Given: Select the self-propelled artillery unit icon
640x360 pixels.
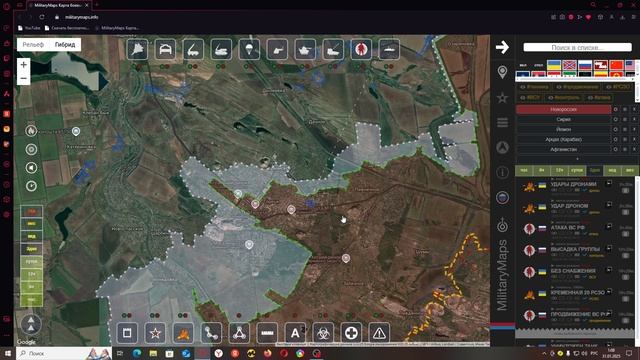Looking at the screenshot, I should pos(221,49).
